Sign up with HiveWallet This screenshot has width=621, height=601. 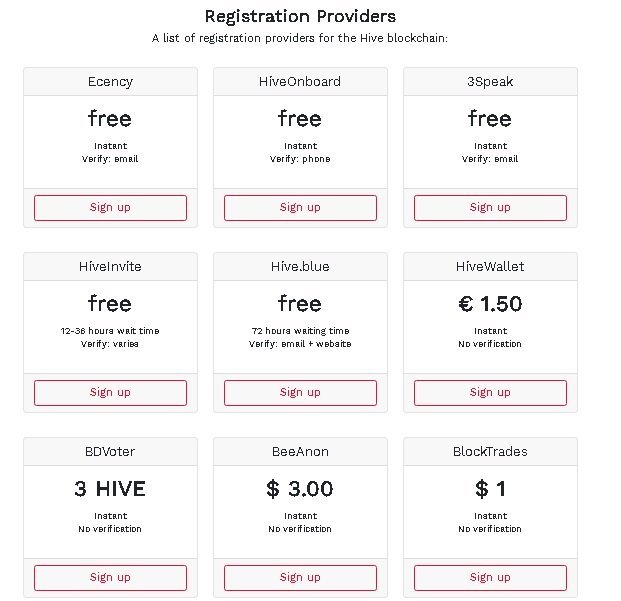[490, 392]
